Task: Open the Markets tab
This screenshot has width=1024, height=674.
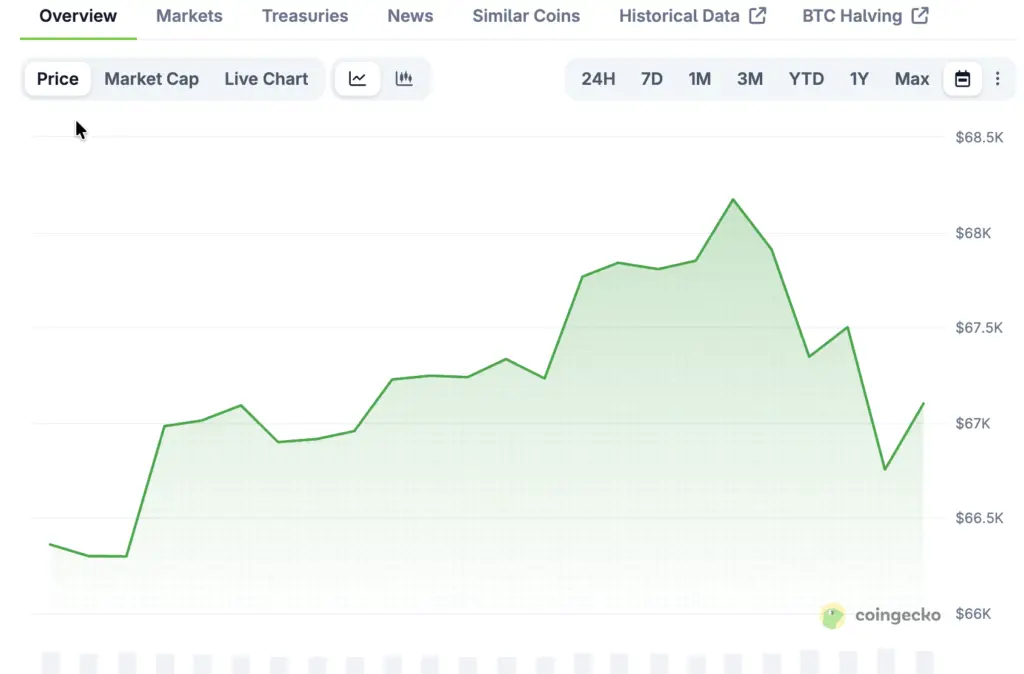Action: (x=189, y=16)
